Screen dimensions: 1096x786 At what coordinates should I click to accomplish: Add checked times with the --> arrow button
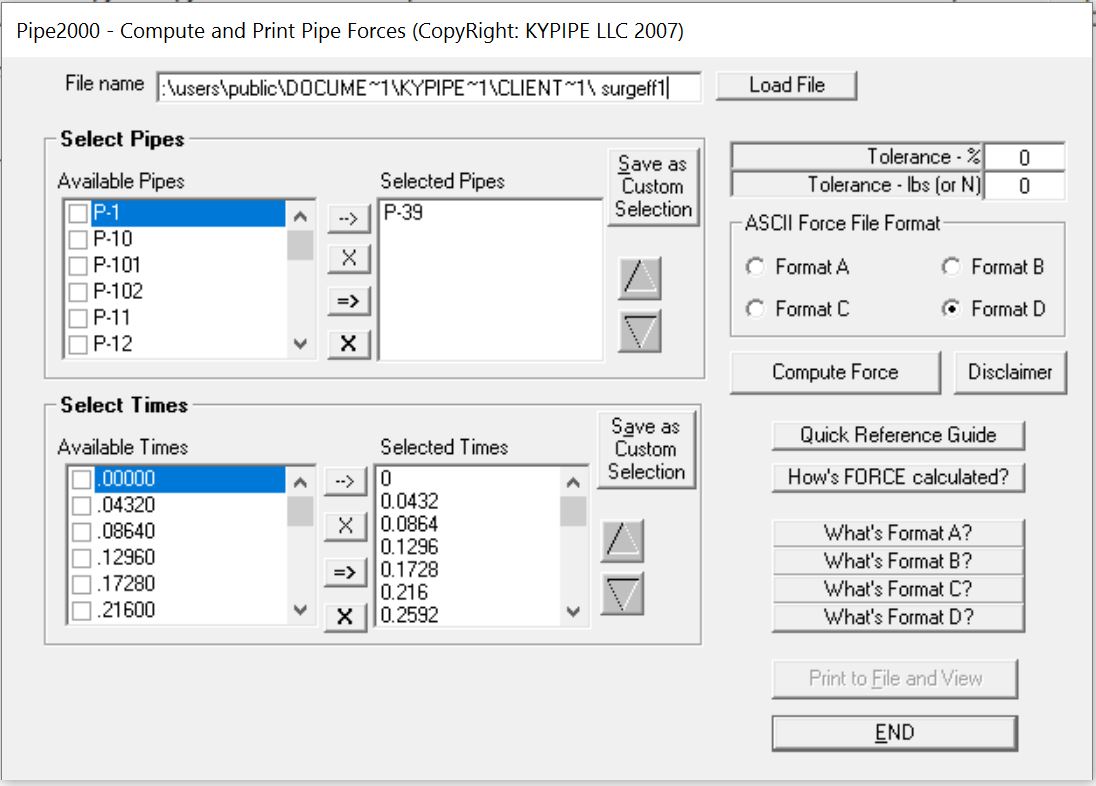345,482
